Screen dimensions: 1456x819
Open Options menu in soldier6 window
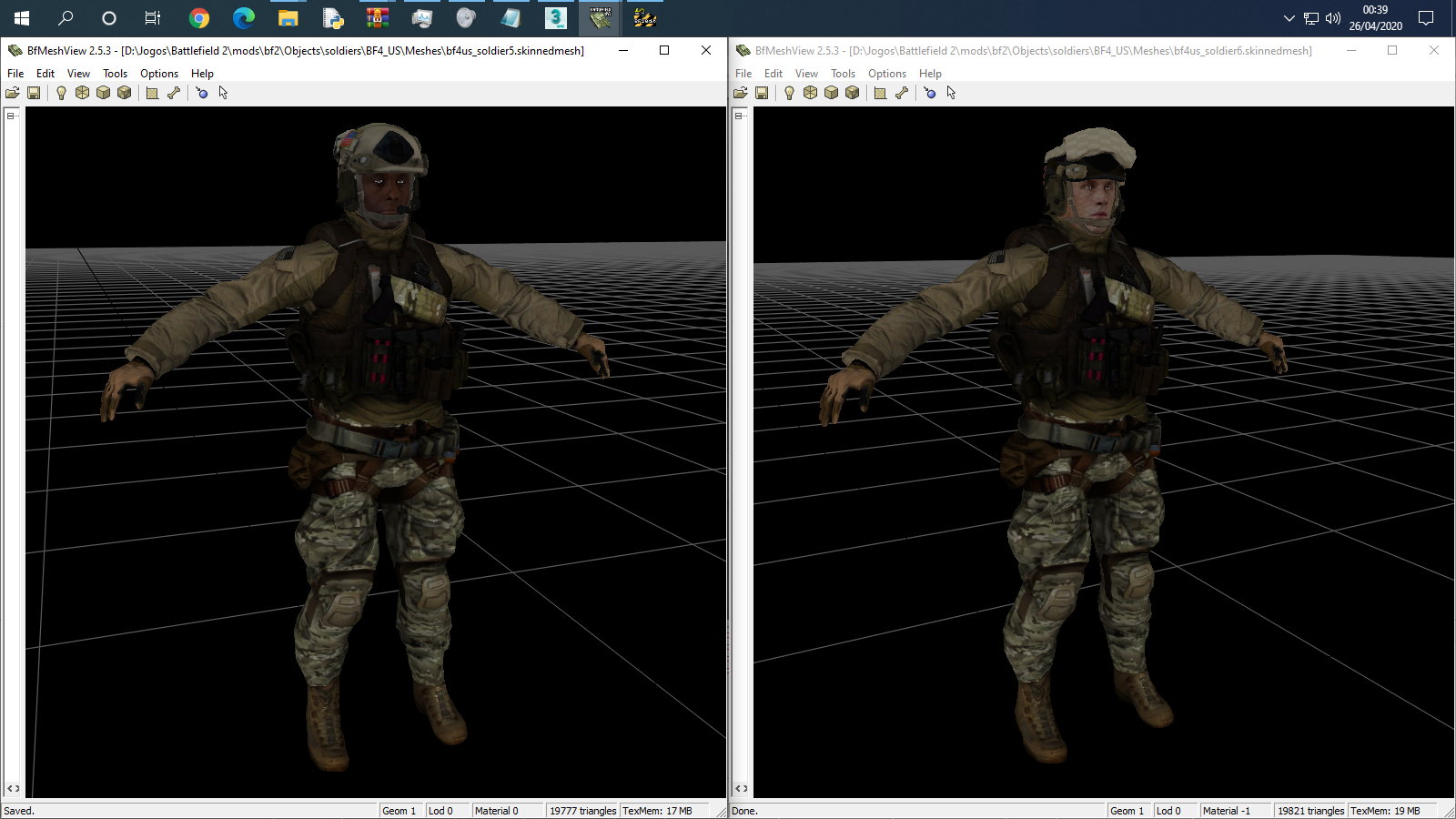click(x=887, y=74)
